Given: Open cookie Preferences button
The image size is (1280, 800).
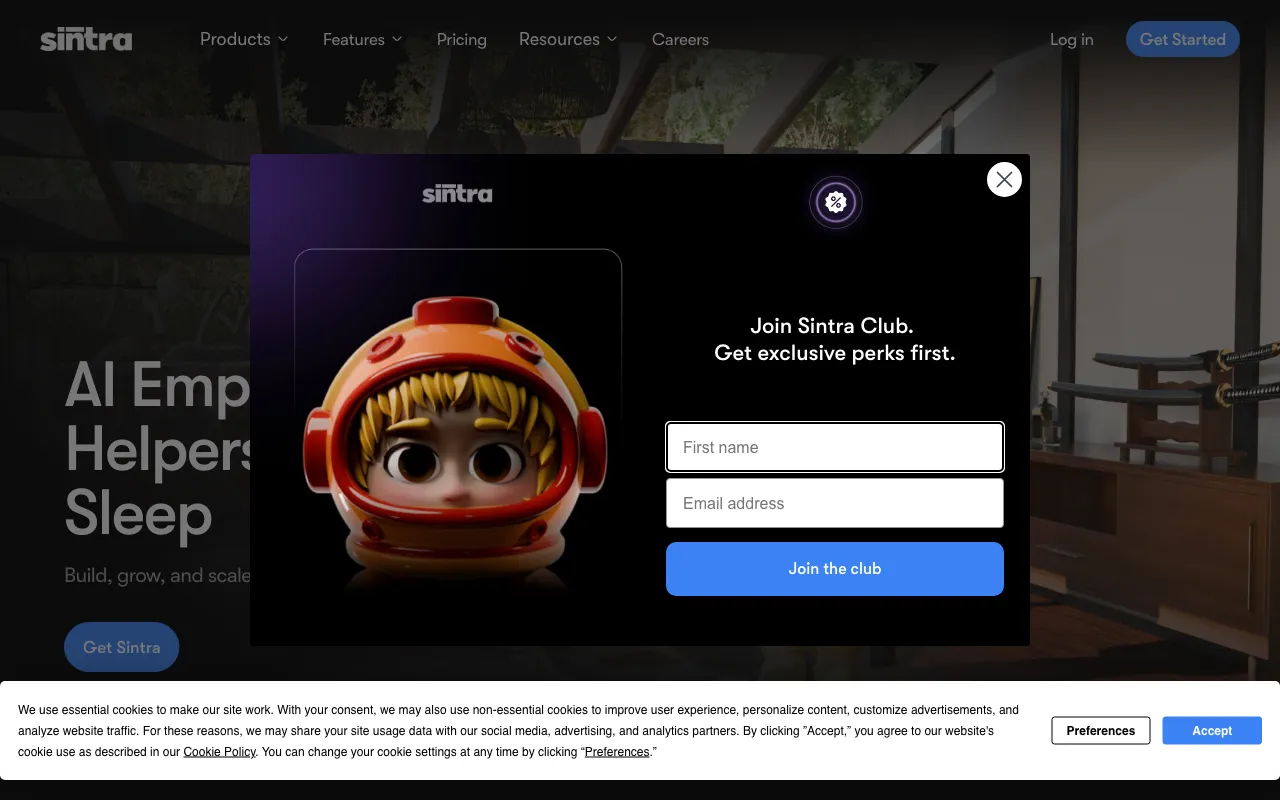Looking at the screenshot, I should tap(1101, 731).
